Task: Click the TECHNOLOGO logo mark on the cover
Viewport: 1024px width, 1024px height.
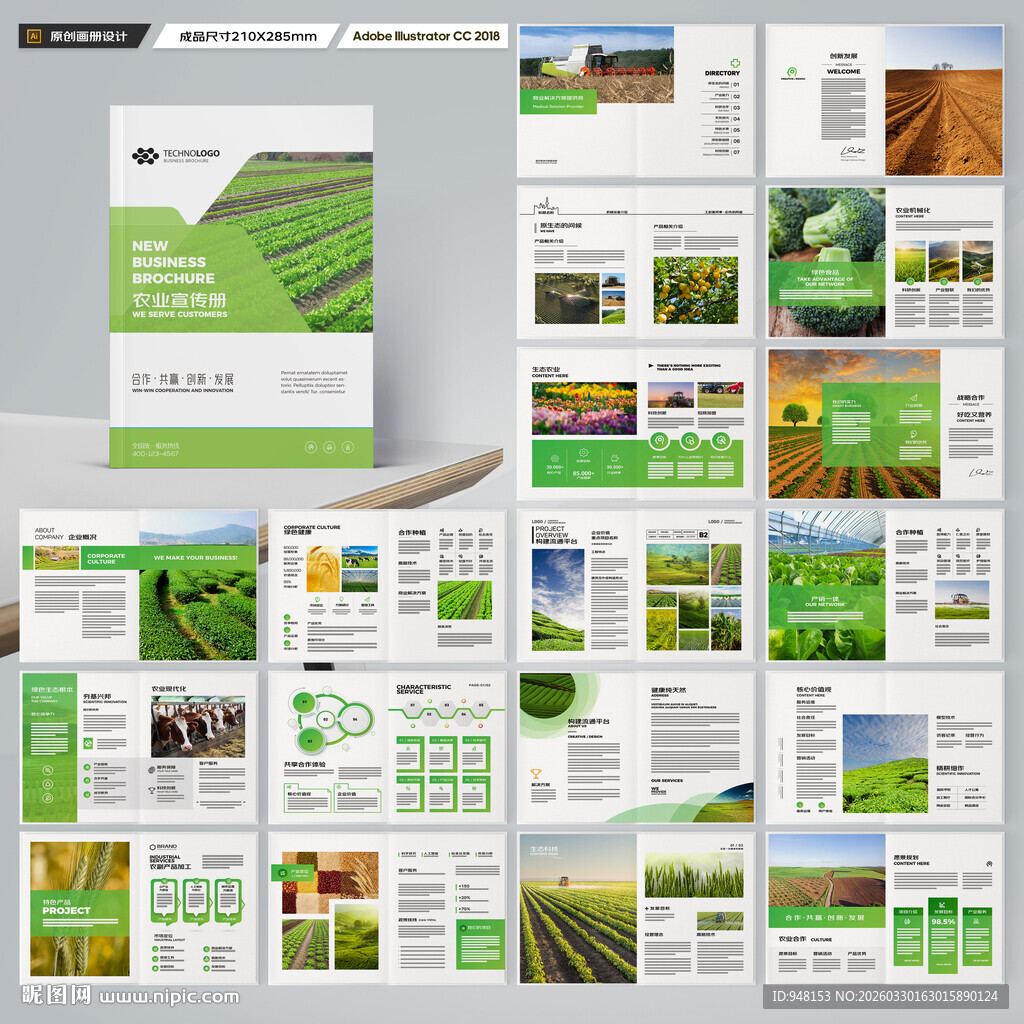Action: (x=145, y=155)
